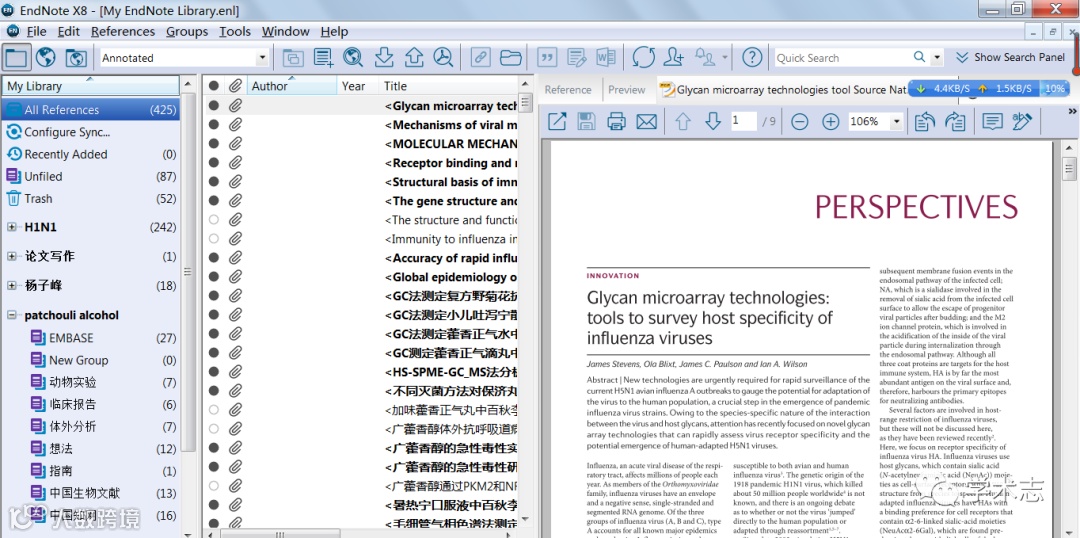This screenshot has width=1080, height=538.
Task: Select the Highlight Text tool icon
Action: pos(1022,122)
